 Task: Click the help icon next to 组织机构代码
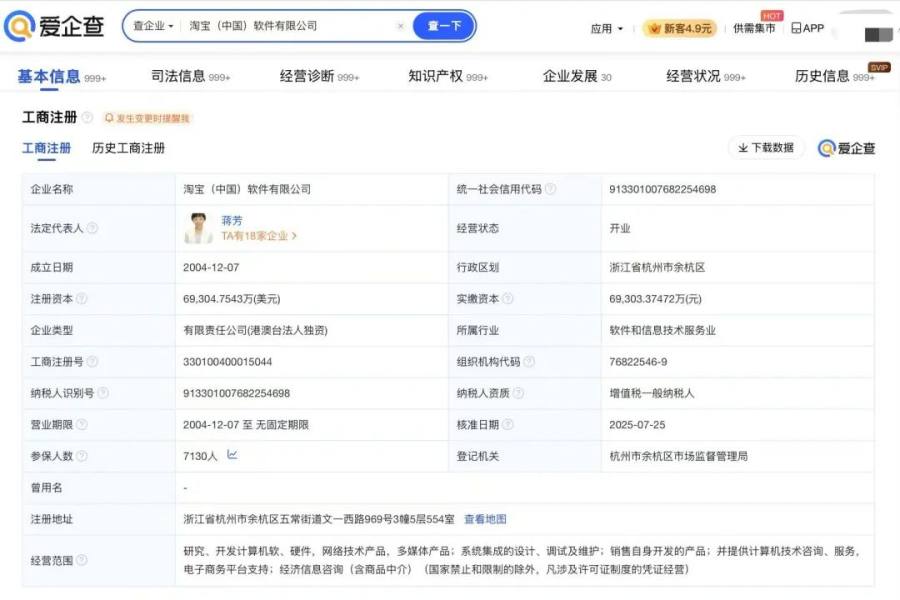(529, 362)
